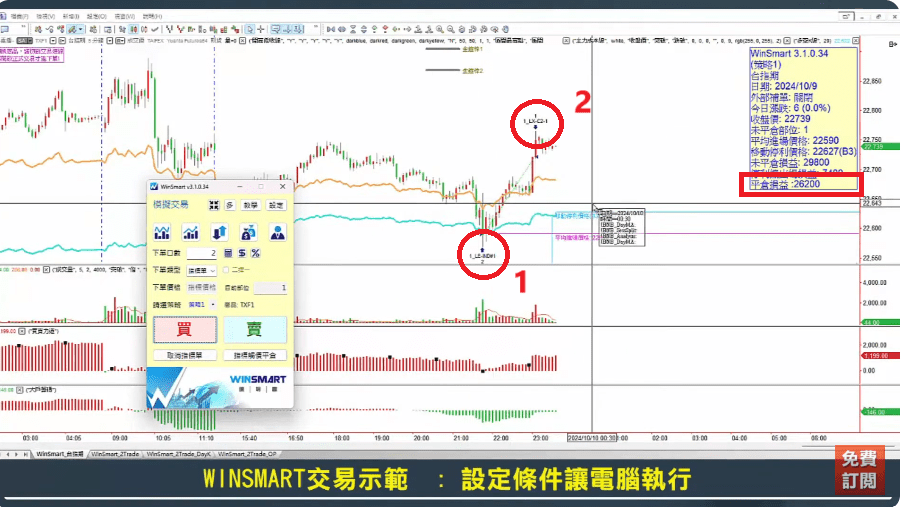Select the crosshair cursor tool in toolbar
Viewport: 902px width, 507px height.
click(x=261, y=29)
